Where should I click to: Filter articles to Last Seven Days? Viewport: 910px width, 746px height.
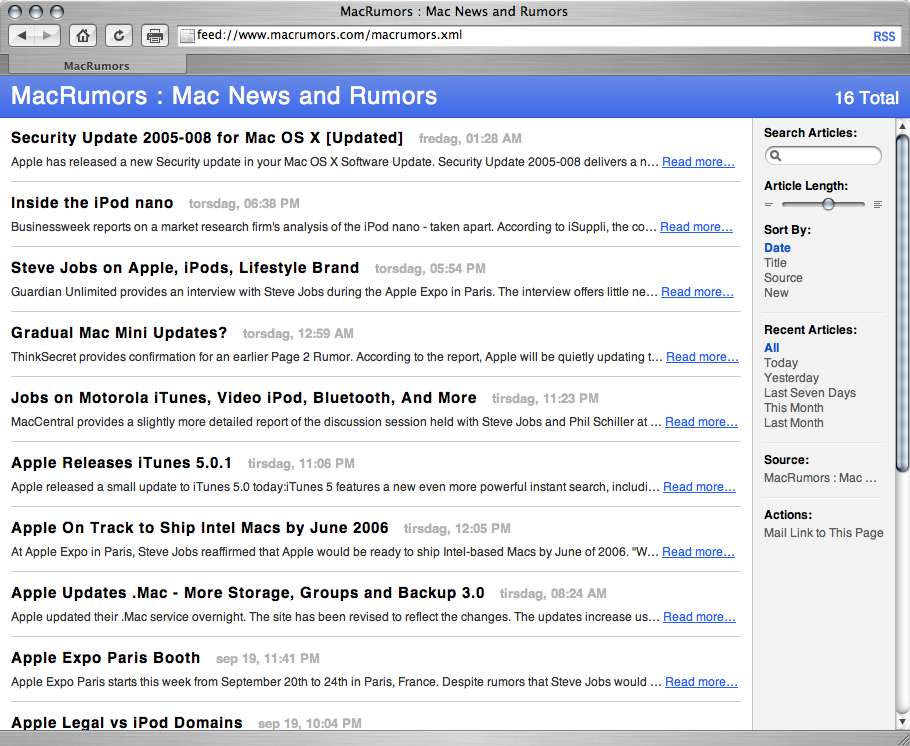(810, 393)
